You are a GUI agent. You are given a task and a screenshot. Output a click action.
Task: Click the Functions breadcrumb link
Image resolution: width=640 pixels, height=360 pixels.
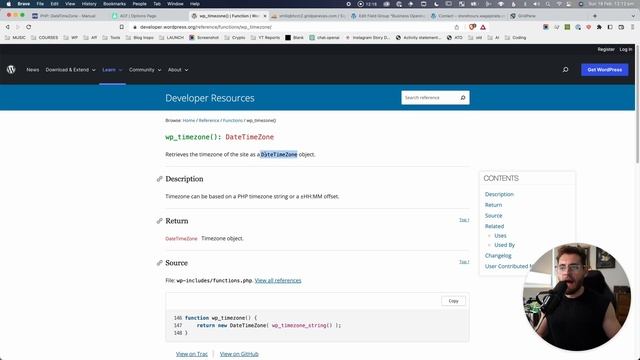pyautogui.click(x=233, y=120)
